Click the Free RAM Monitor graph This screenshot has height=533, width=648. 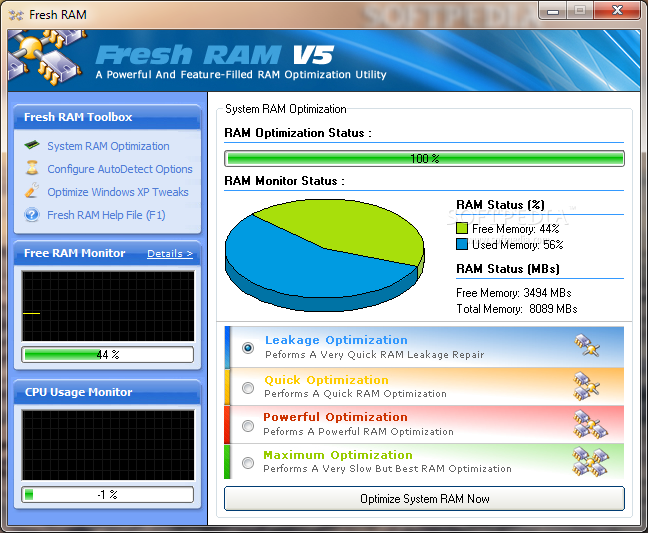108,306
